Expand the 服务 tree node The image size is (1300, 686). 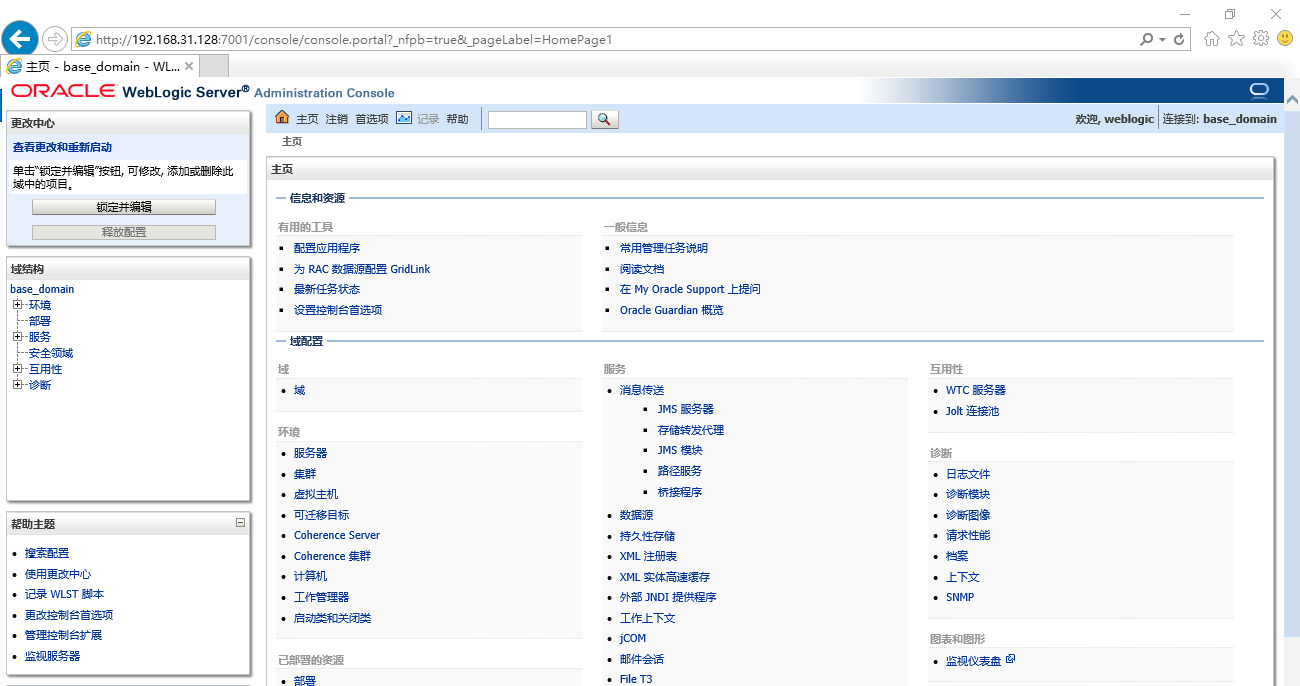pyautogui.click(x=17, y=337)
